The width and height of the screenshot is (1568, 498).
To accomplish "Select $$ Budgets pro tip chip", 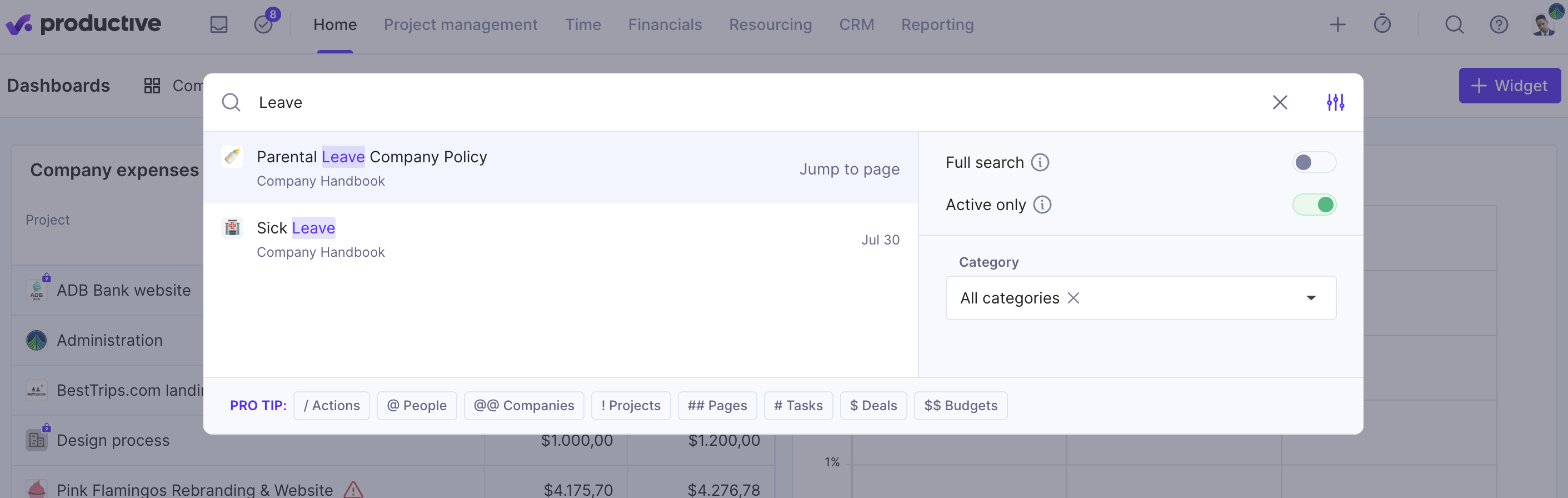I will (x=960, y=406).
